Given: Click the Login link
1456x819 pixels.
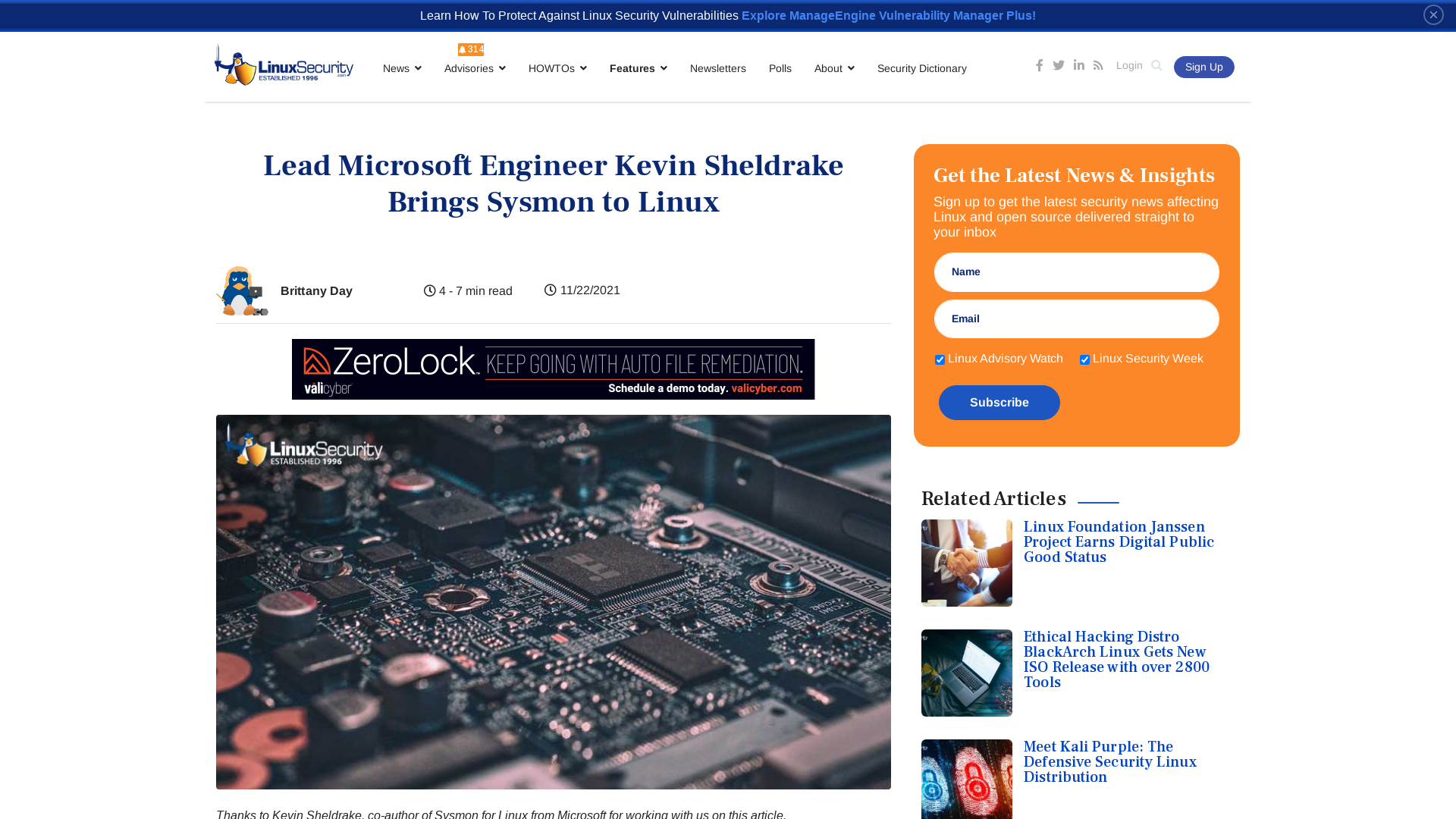Looking at the screenshot, I should (1129, 65).
